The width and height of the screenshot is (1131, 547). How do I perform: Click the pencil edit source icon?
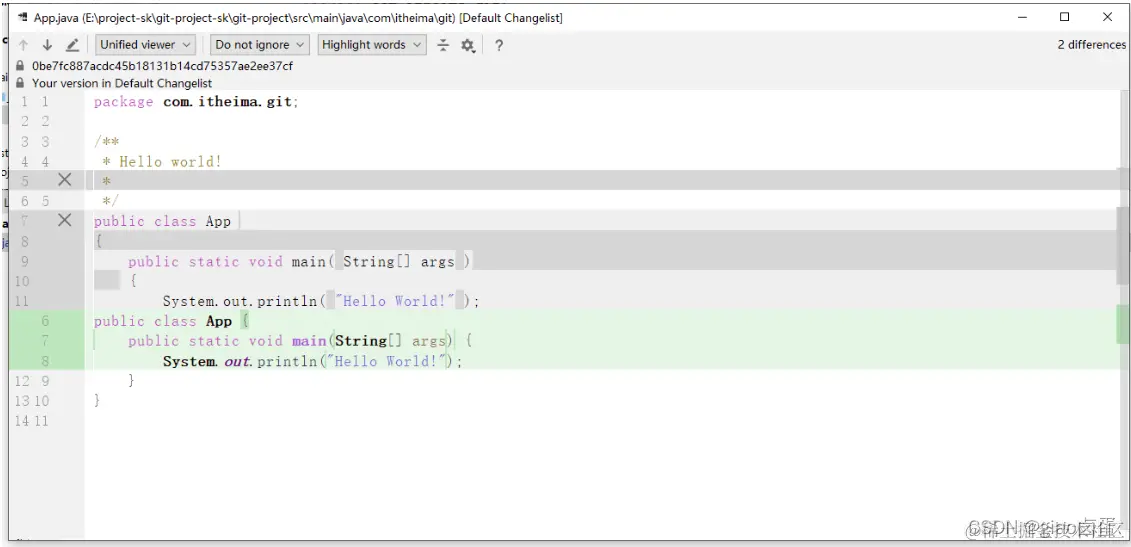point(72,45)
